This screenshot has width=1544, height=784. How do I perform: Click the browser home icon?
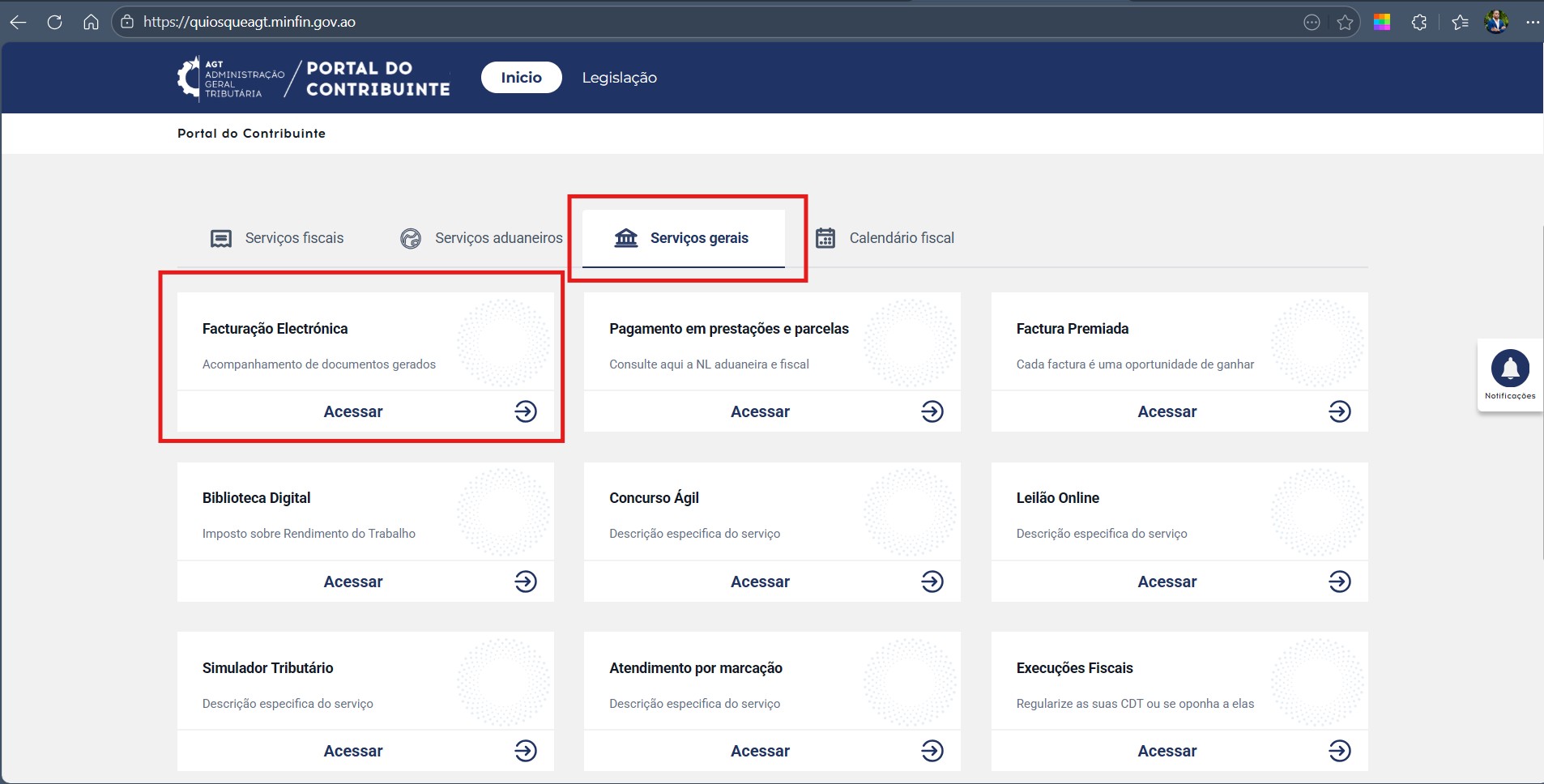[91, 22]
